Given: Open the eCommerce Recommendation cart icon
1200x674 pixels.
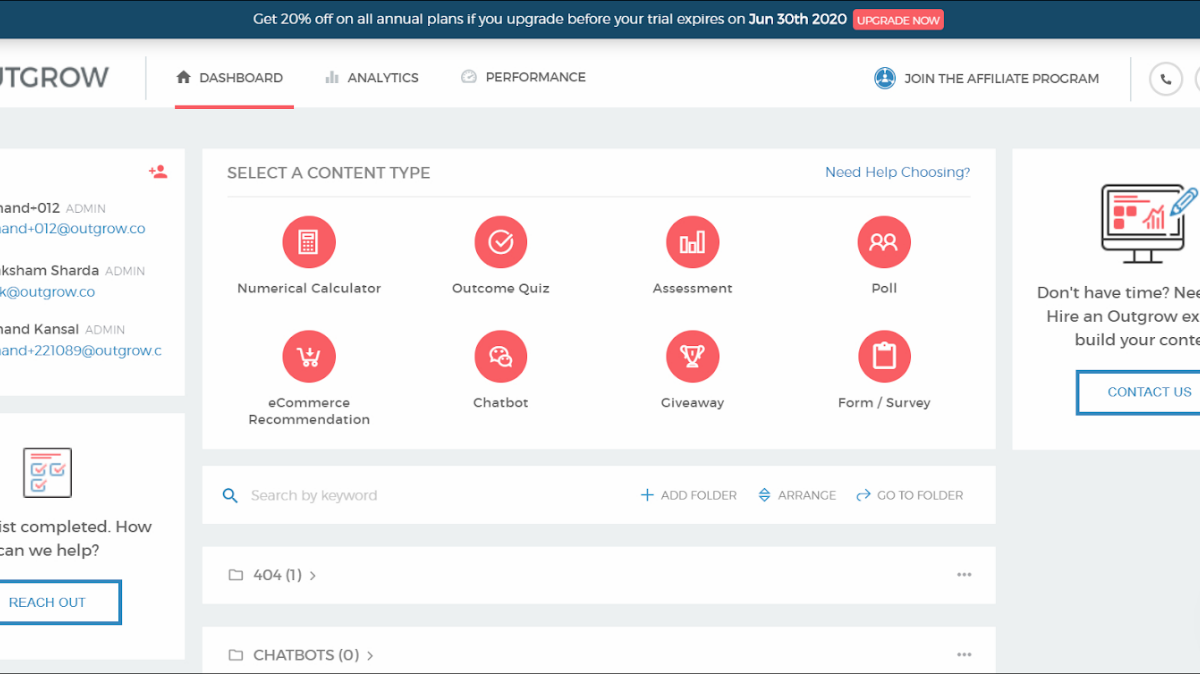Looking at the screenshot, I should (x=309, y=356).
